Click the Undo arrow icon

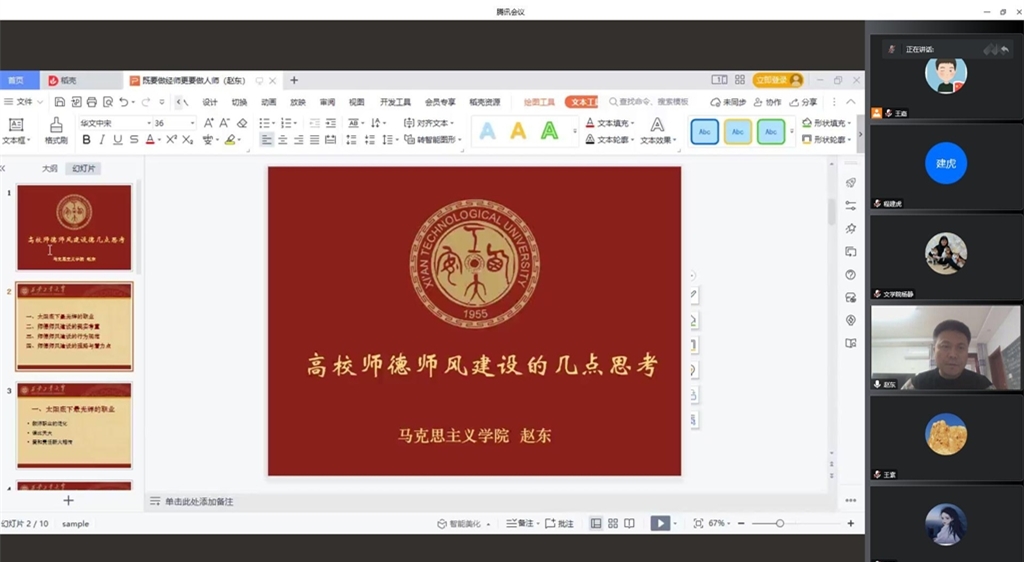pos(123,102)
